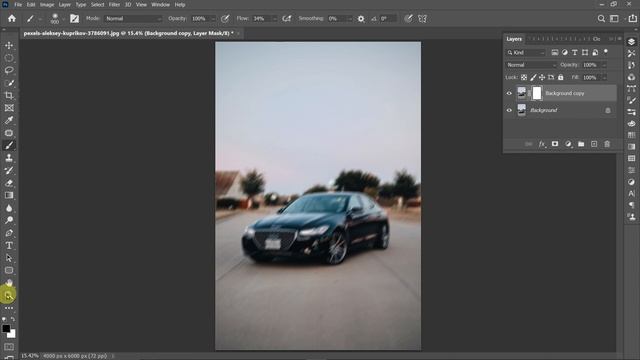Select the Background copy layer name
640x360 pixels.
coord(564,93)
